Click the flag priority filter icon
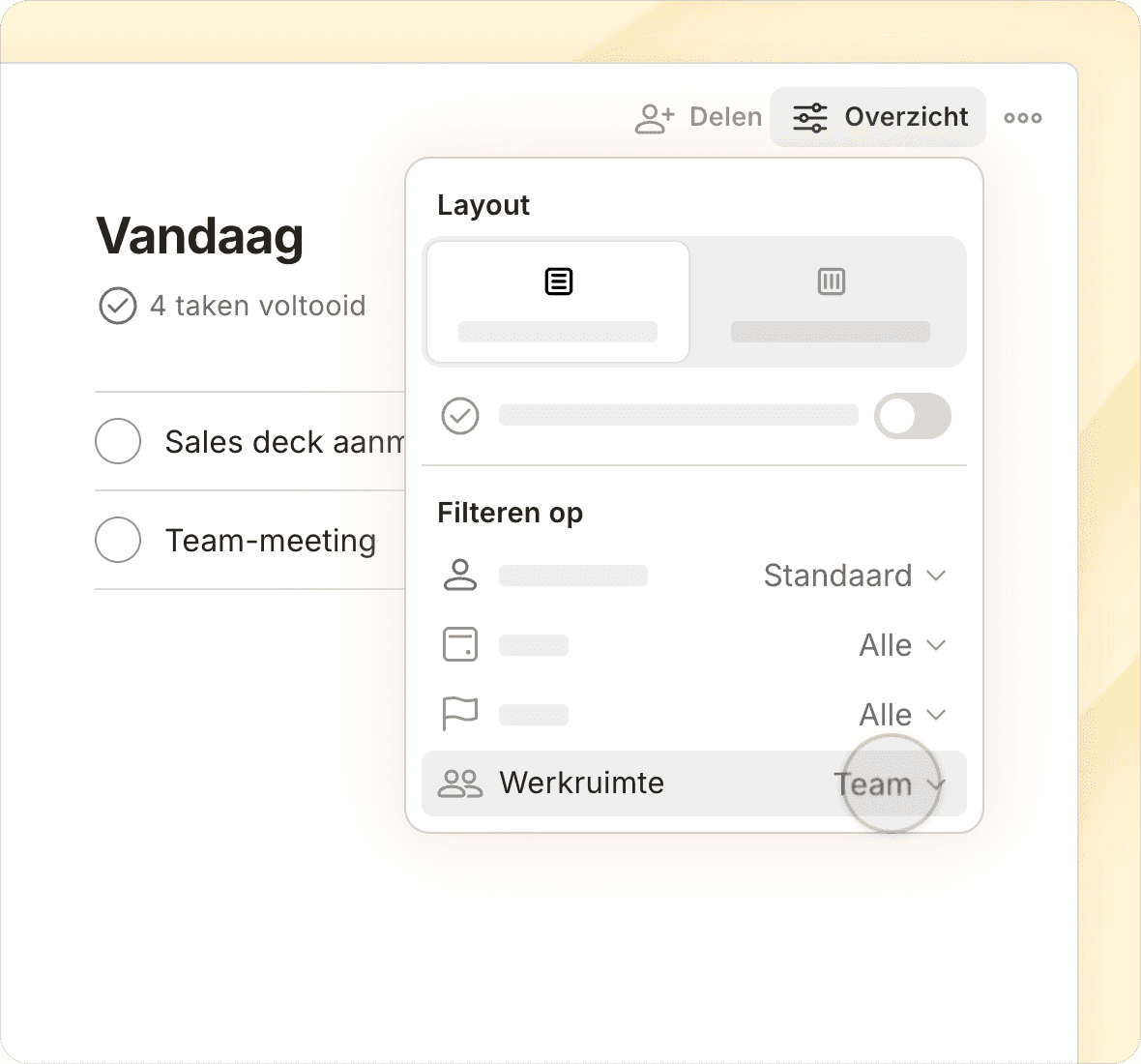The height and width of the screenshot is (1064, 1141). coord(460,715)
